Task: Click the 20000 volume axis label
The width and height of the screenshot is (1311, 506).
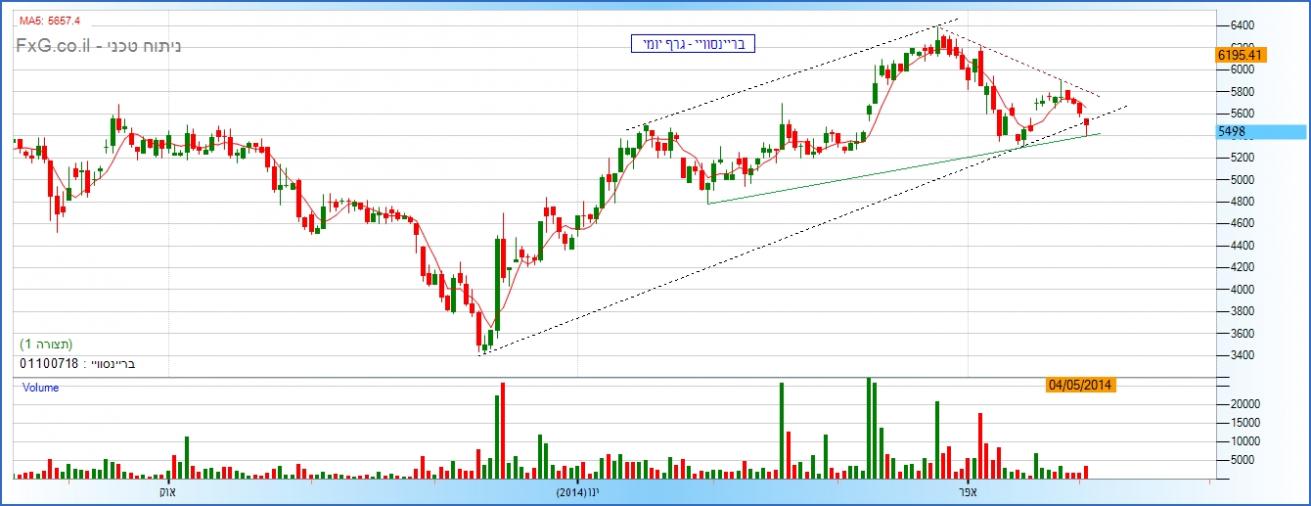Action: click(x=1243, y=403)
